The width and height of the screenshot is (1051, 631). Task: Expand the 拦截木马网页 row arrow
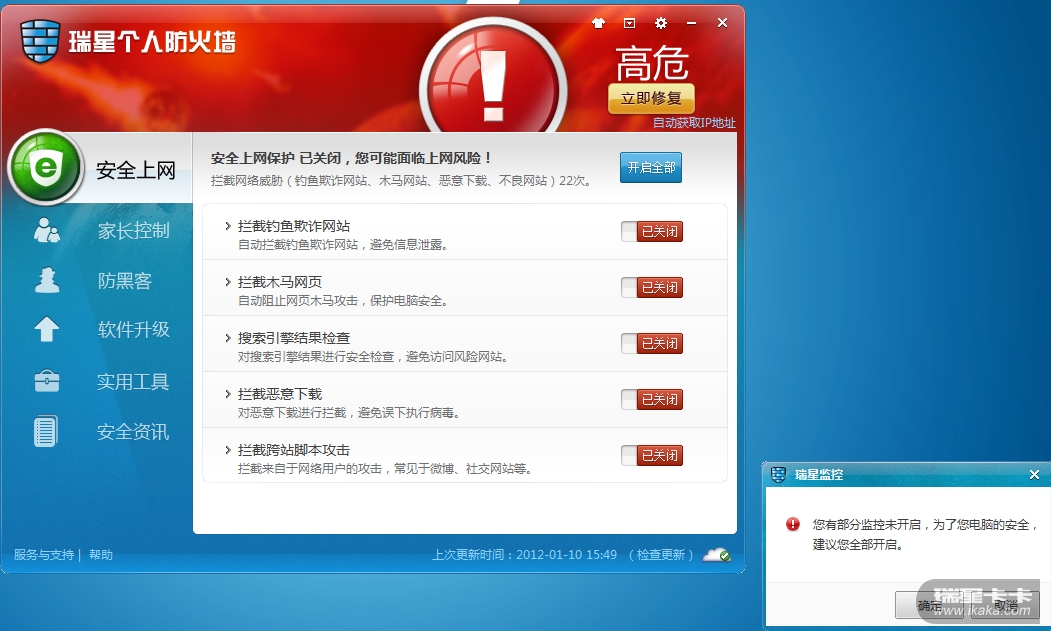[228, 282]
